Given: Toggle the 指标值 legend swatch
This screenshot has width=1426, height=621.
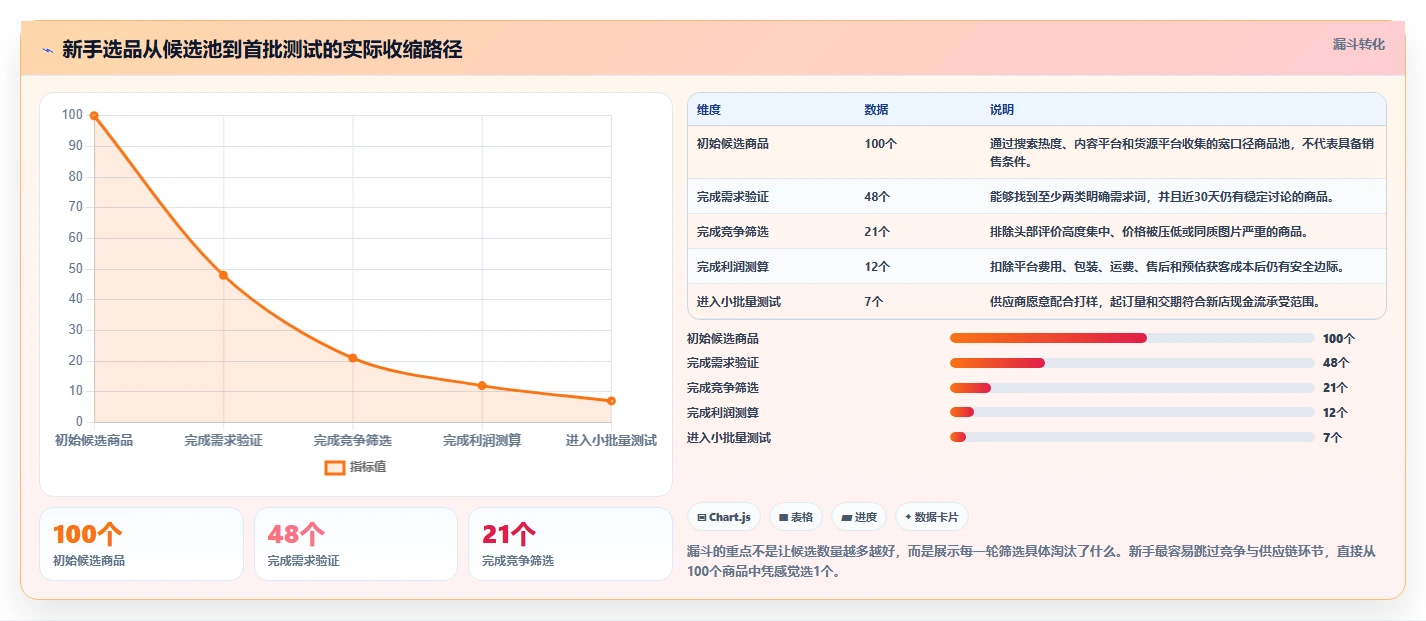Looking at the screenshot, I should 335,467.
